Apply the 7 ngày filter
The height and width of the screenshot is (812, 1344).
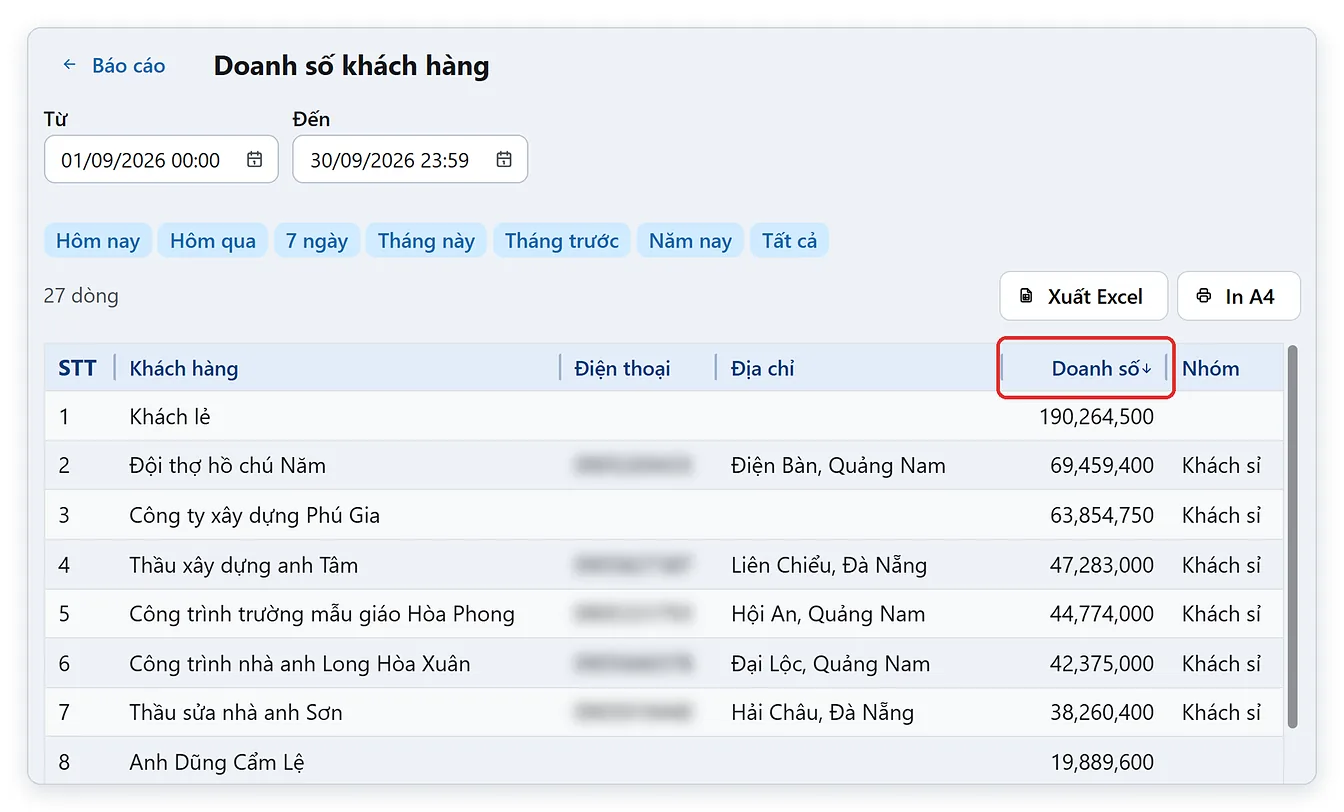tap(317, 241)
